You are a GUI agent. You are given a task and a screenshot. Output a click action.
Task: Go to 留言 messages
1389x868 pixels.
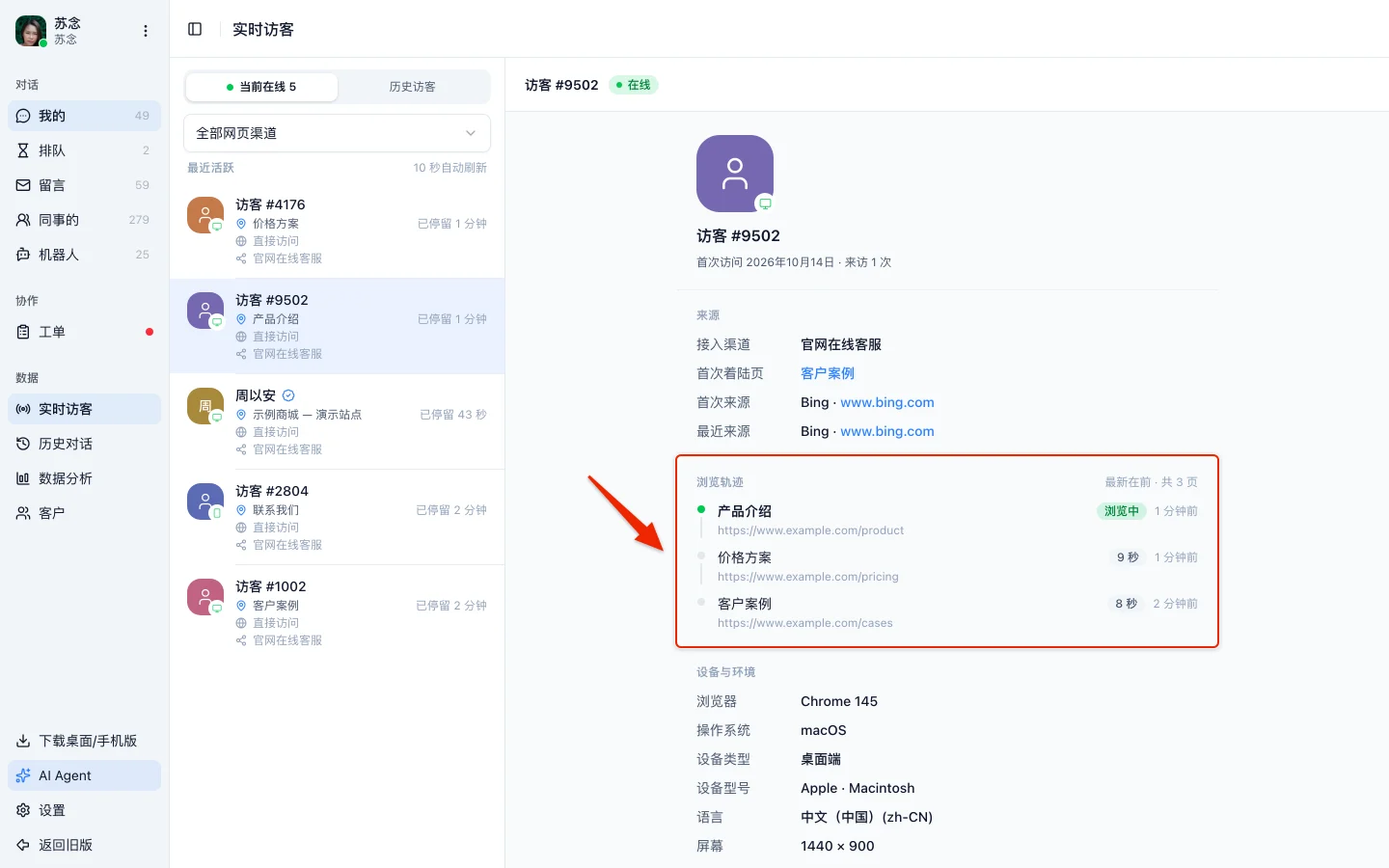pyautogui.click(x=85, y=185)
